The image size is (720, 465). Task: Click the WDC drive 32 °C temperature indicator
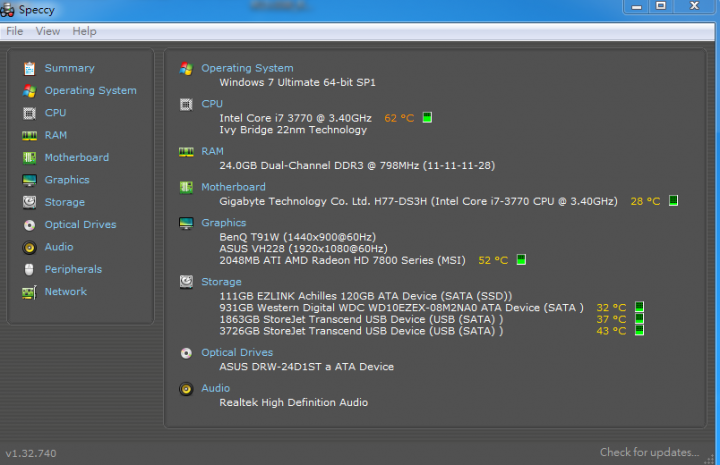coord(639,307)
